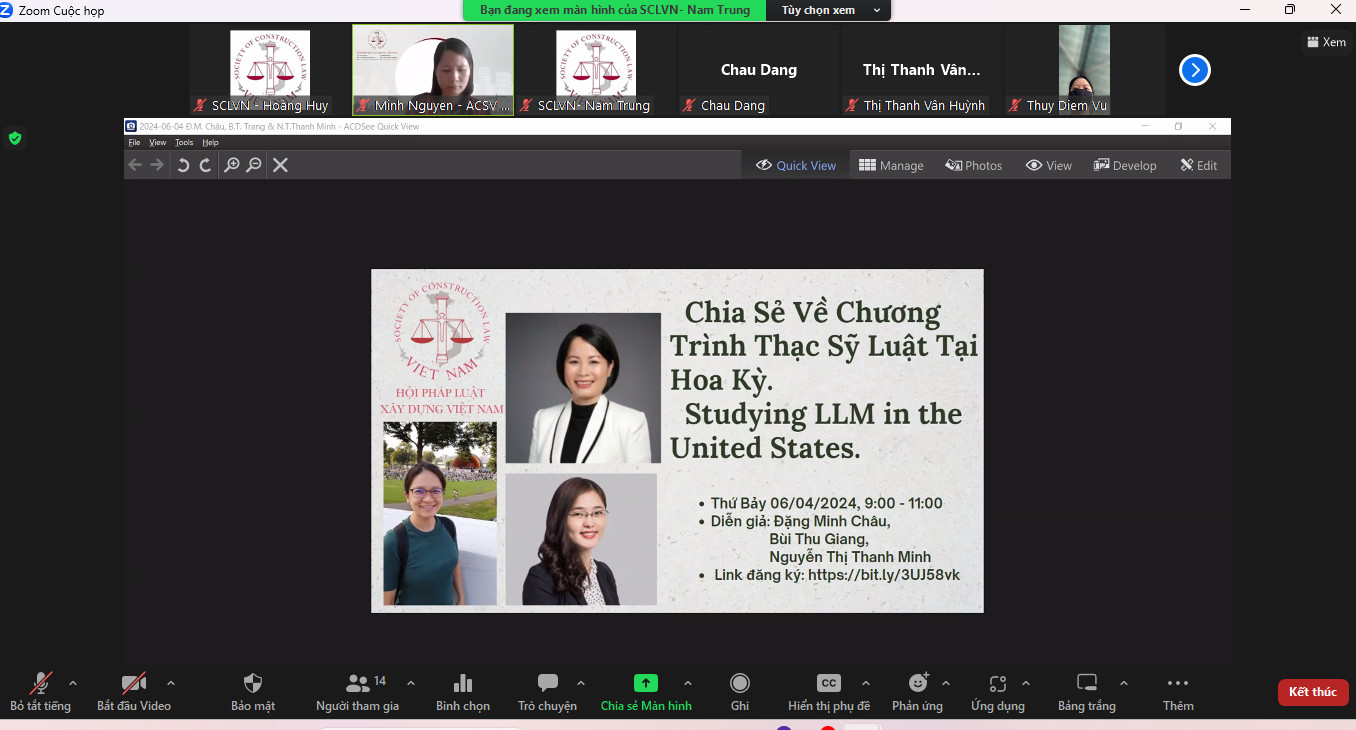1356x730 pixels.
Task: Click the blue next participants arrow
Action: (1194, 70)
